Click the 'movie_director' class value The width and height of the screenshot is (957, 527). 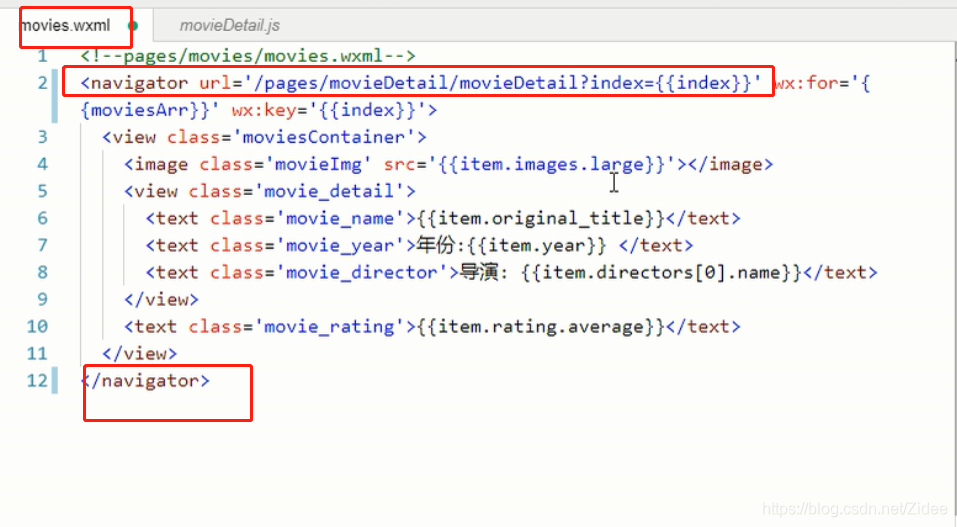click(361, 272)
